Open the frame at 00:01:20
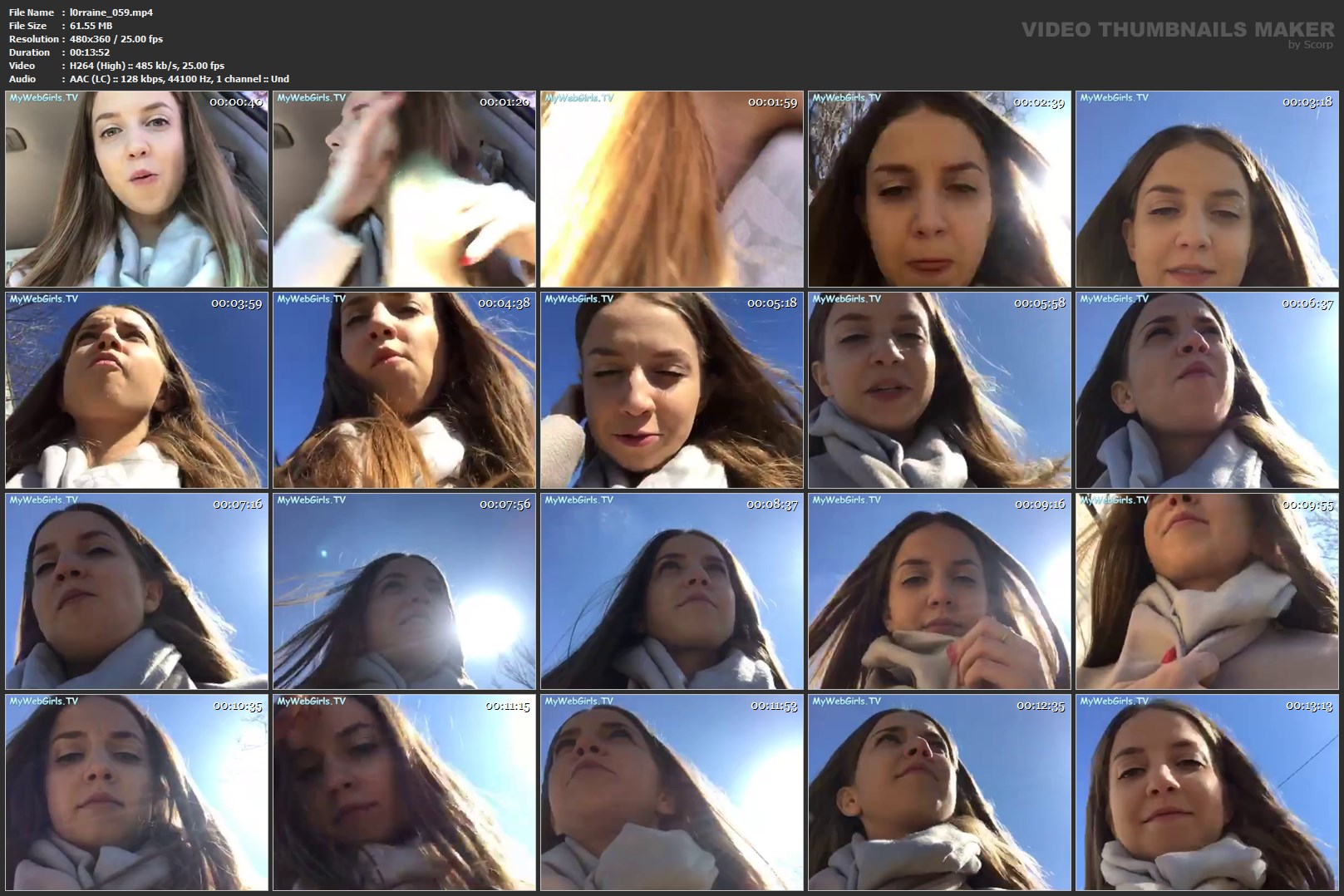 coord(404,190)
